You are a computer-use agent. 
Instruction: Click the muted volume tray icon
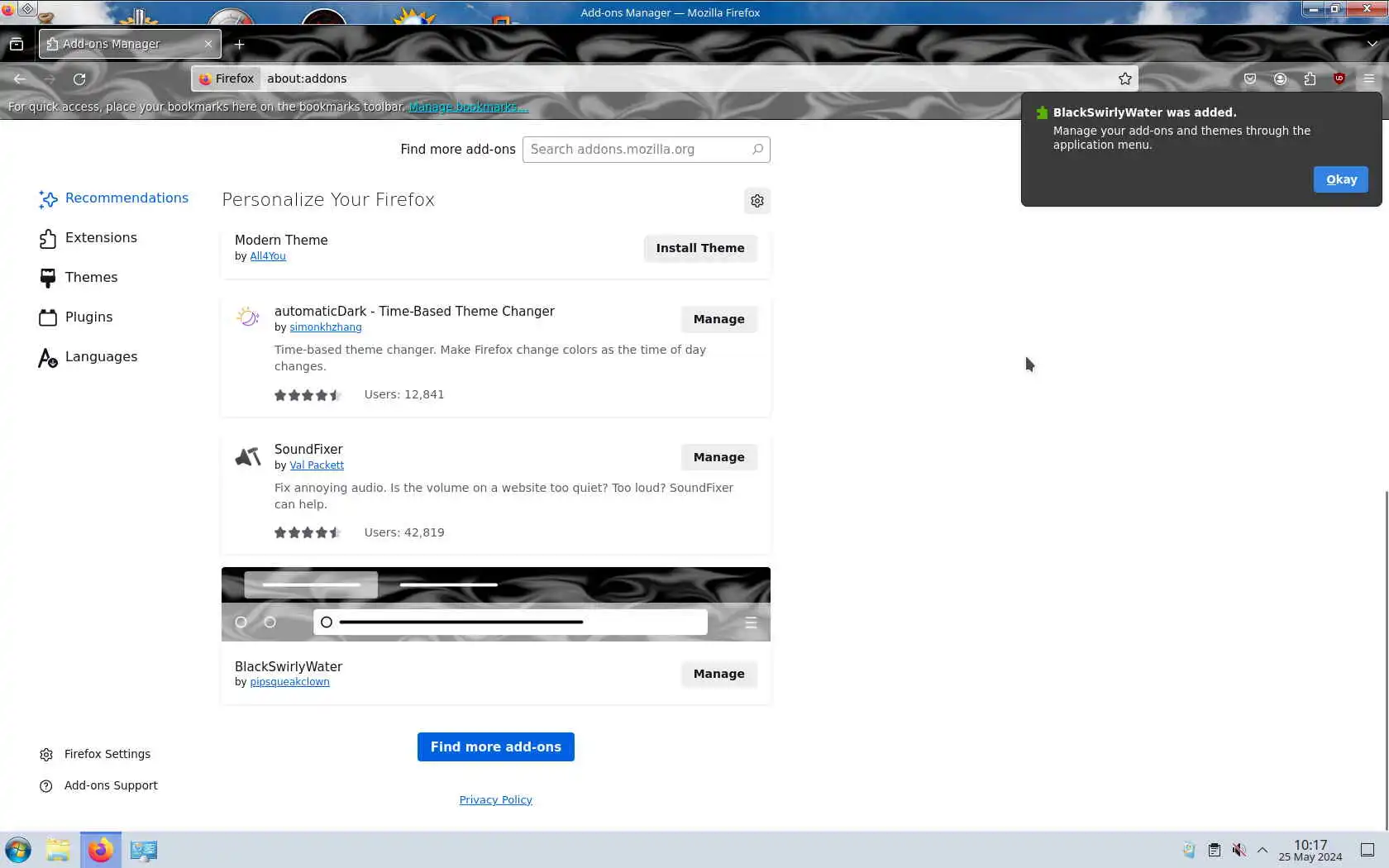(x=1239, y=850)
